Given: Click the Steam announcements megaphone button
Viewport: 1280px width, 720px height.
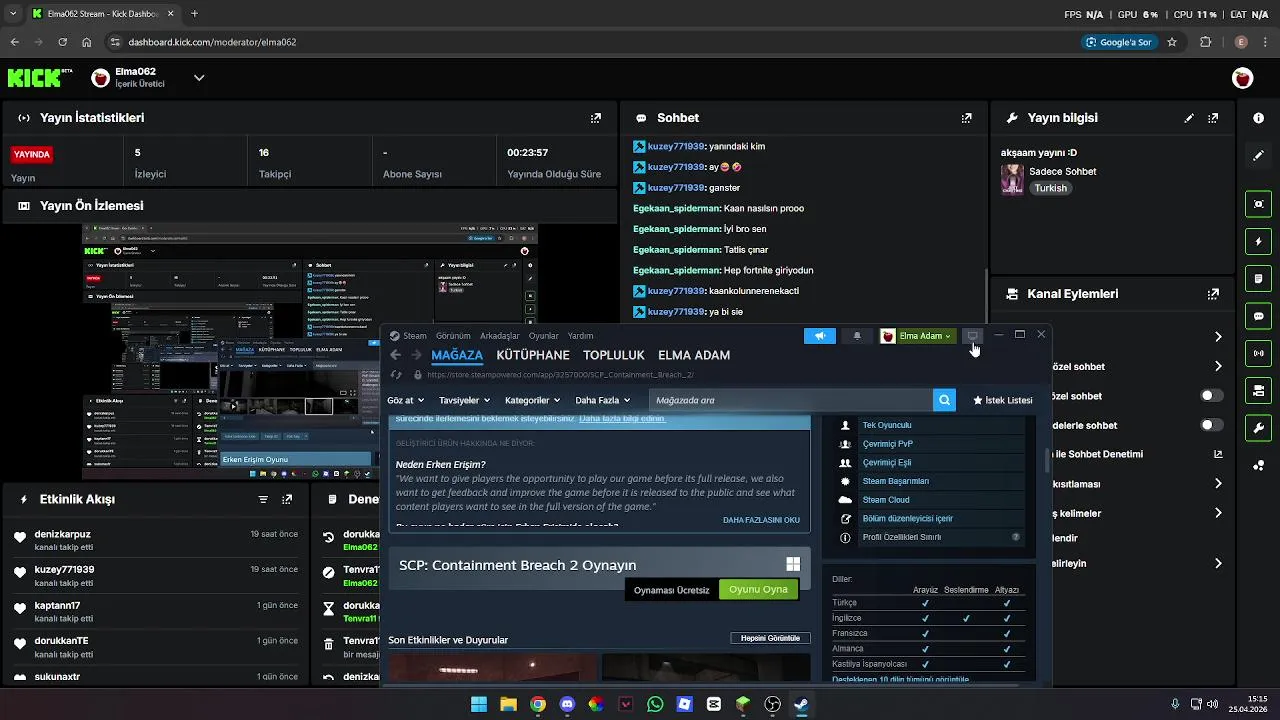Looking at the screenshot, I should (819, 336).
